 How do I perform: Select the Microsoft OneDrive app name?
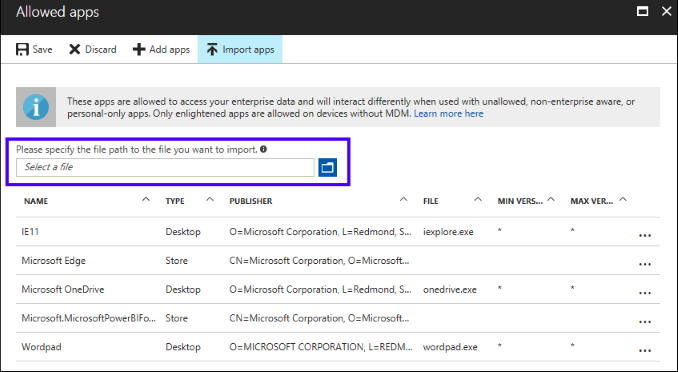click(63, 289)
